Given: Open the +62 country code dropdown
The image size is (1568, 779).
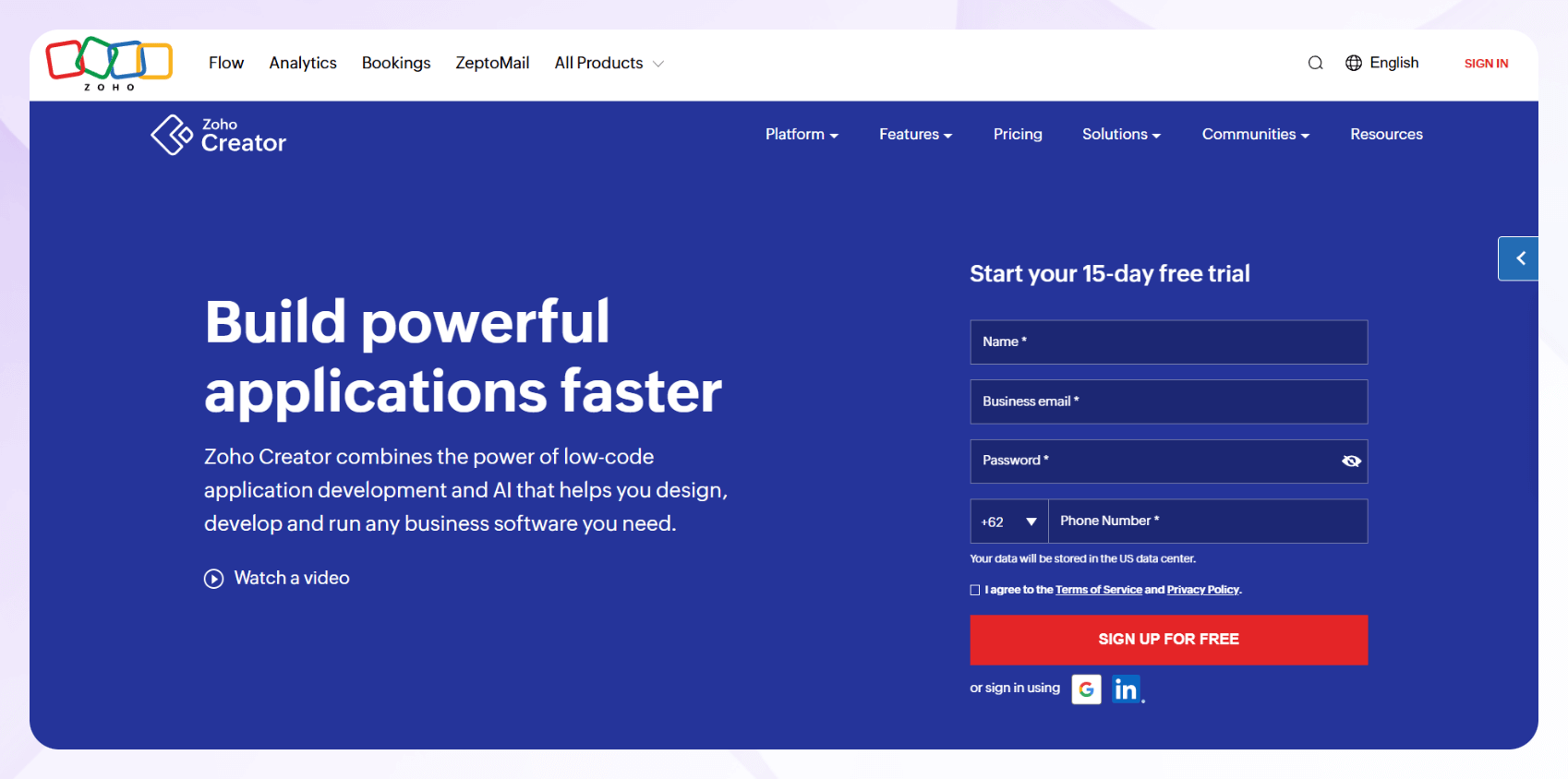Looking at the screenshot, I should (1009, 521).
